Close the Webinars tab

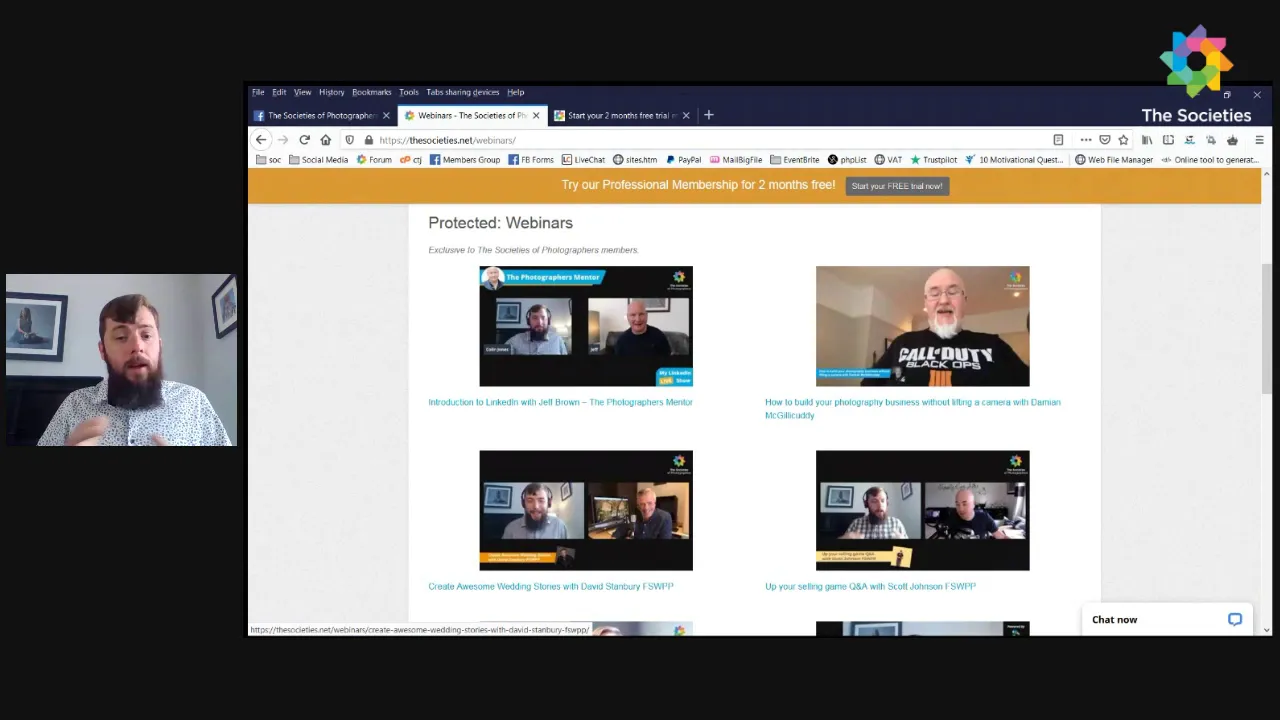point(536,115)
